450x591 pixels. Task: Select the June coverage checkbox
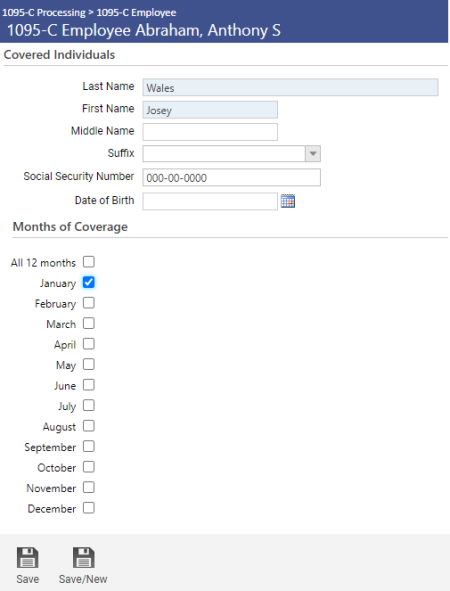click(x=89, y=385)
